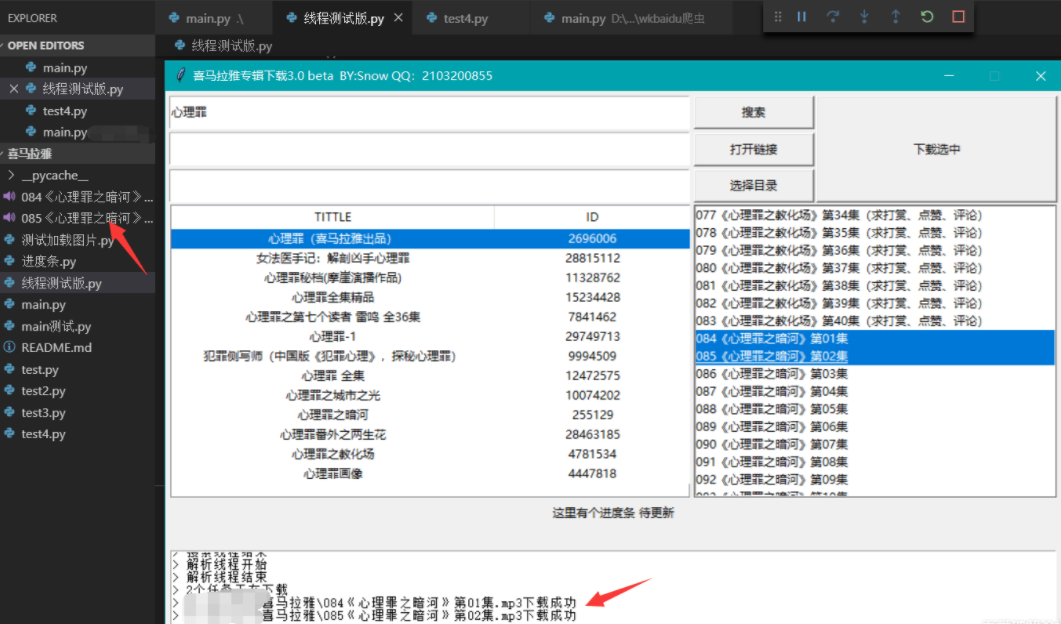1061x624 pixels.
Task: Click the 选择目录 button
Action: click(x=753, y=185)
